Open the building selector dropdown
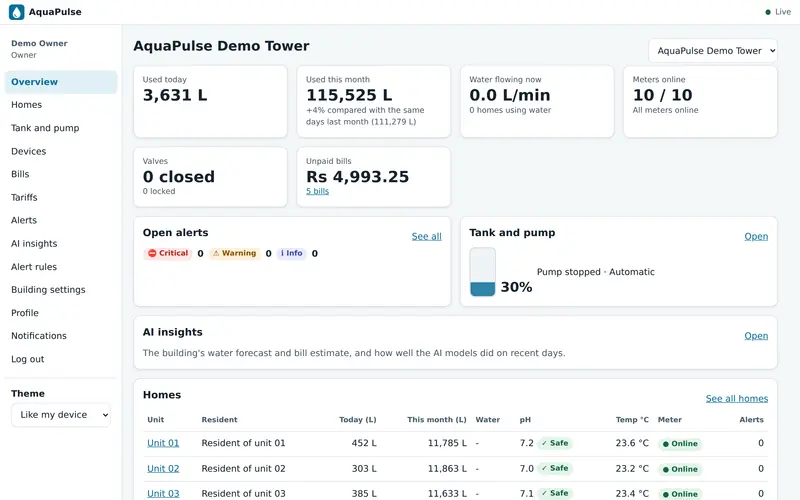Image resolution: width=800 pixels, height=500 pixels. pos(713,51)
